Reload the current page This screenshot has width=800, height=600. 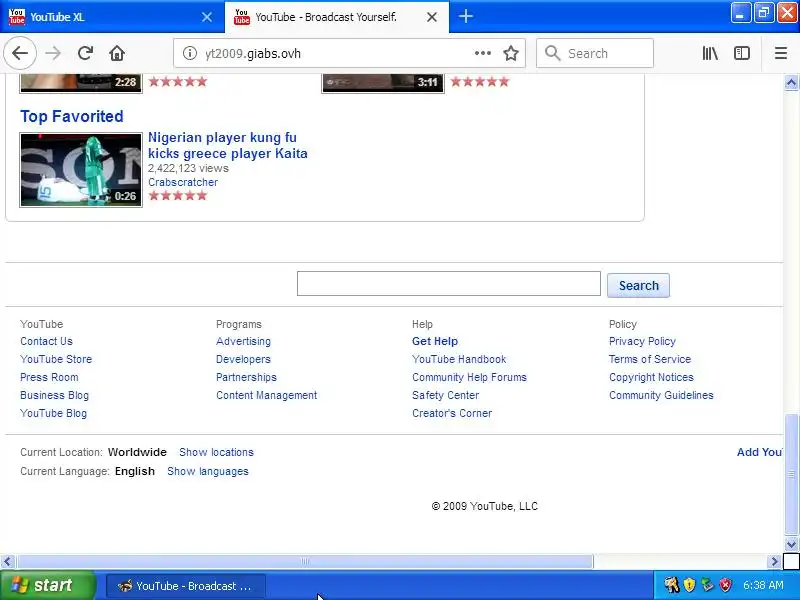coord(85,53)
